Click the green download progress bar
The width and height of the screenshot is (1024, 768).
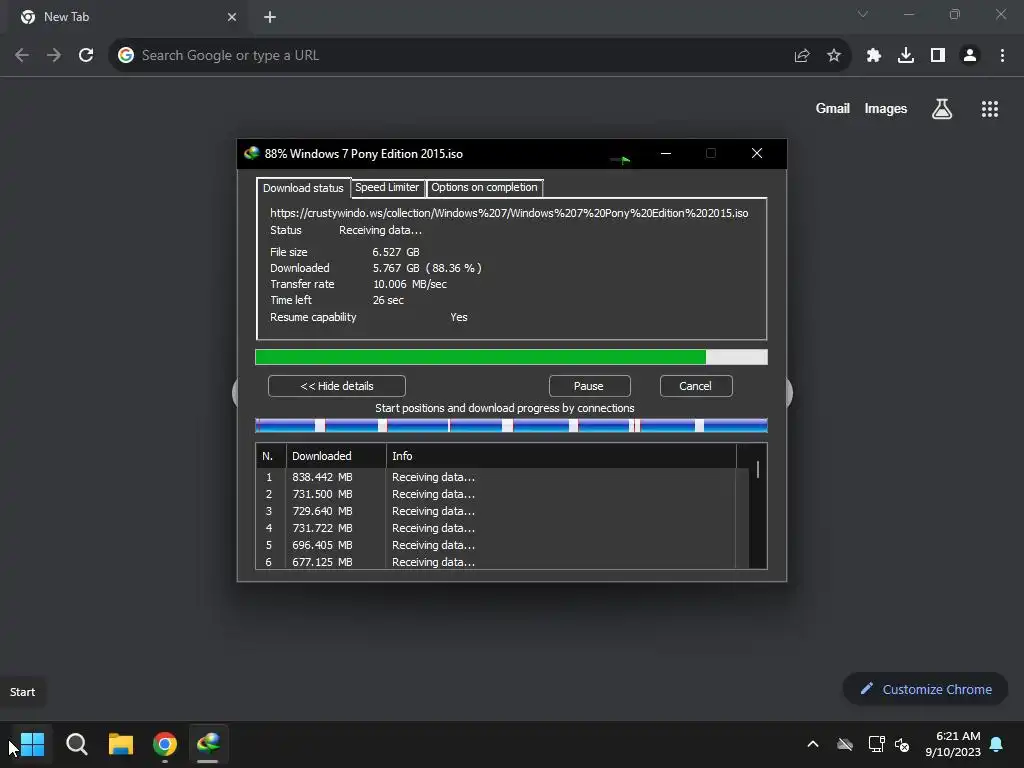pyautogui.click(x=511, y=357)
